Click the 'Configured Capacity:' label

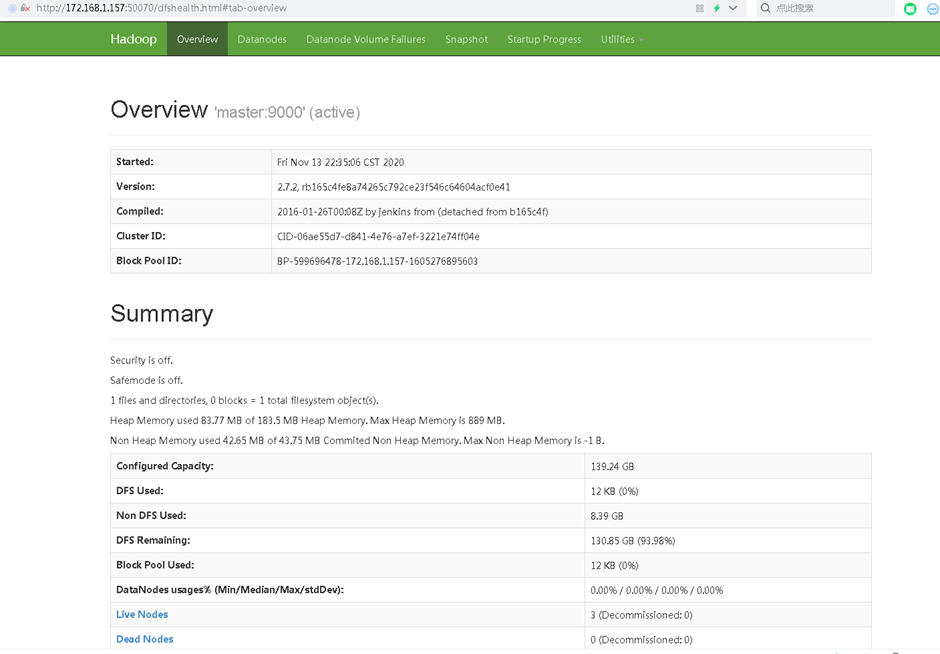point(165,466)
